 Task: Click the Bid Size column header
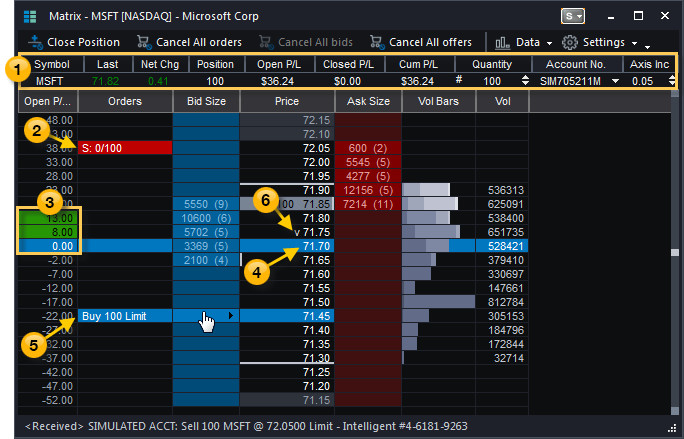[x=206, y=101]
